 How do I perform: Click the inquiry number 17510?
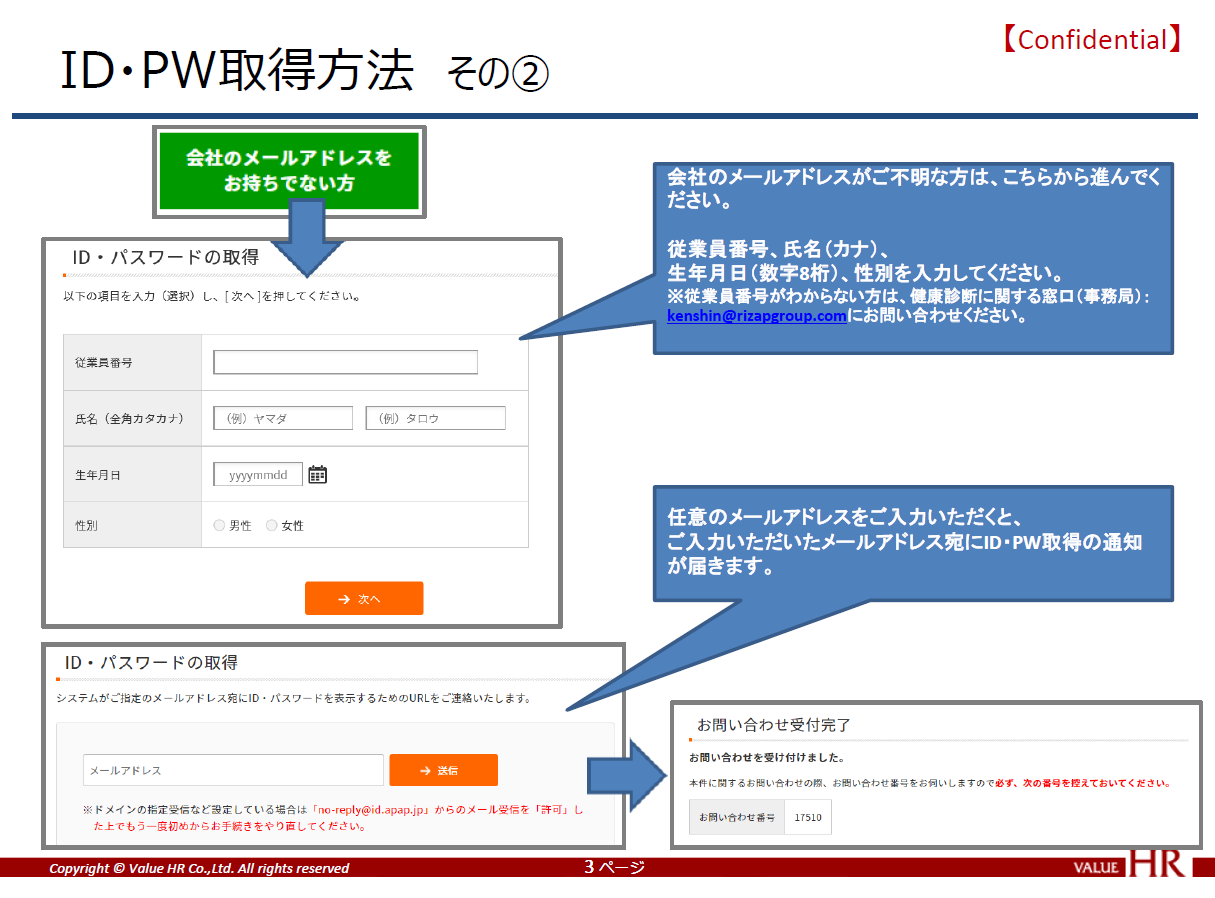tap(807, 817)
